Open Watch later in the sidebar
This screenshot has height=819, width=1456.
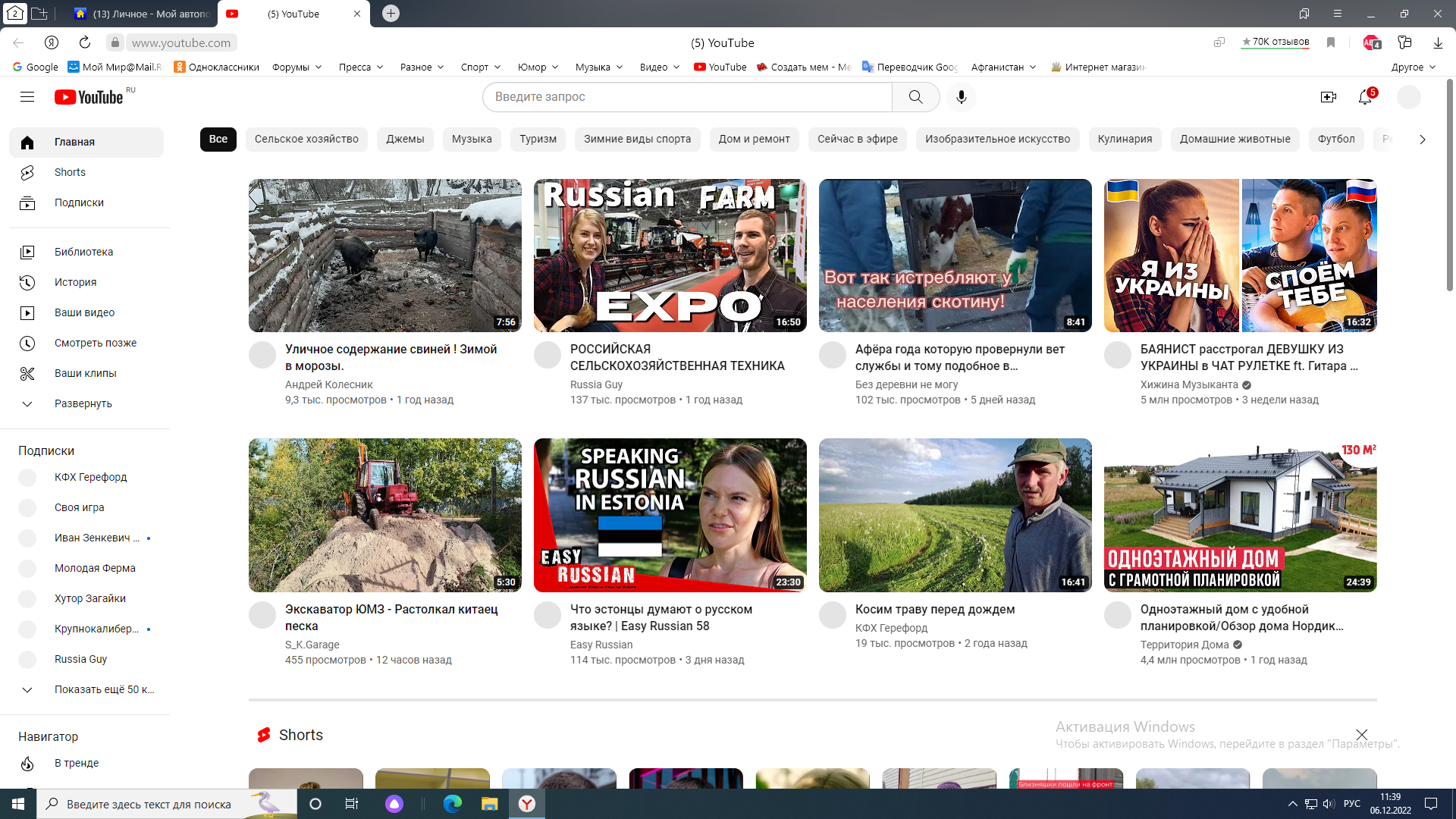(95, 343)
